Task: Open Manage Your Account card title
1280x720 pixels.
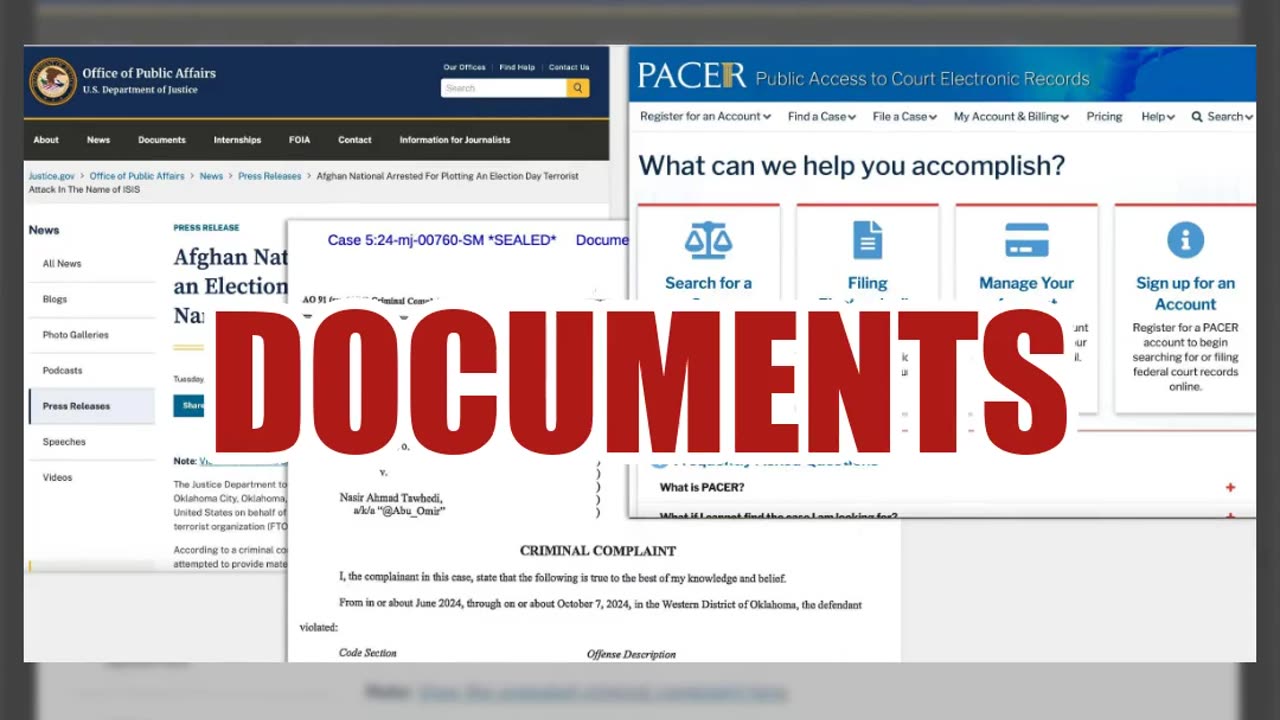Action: 1026,285
